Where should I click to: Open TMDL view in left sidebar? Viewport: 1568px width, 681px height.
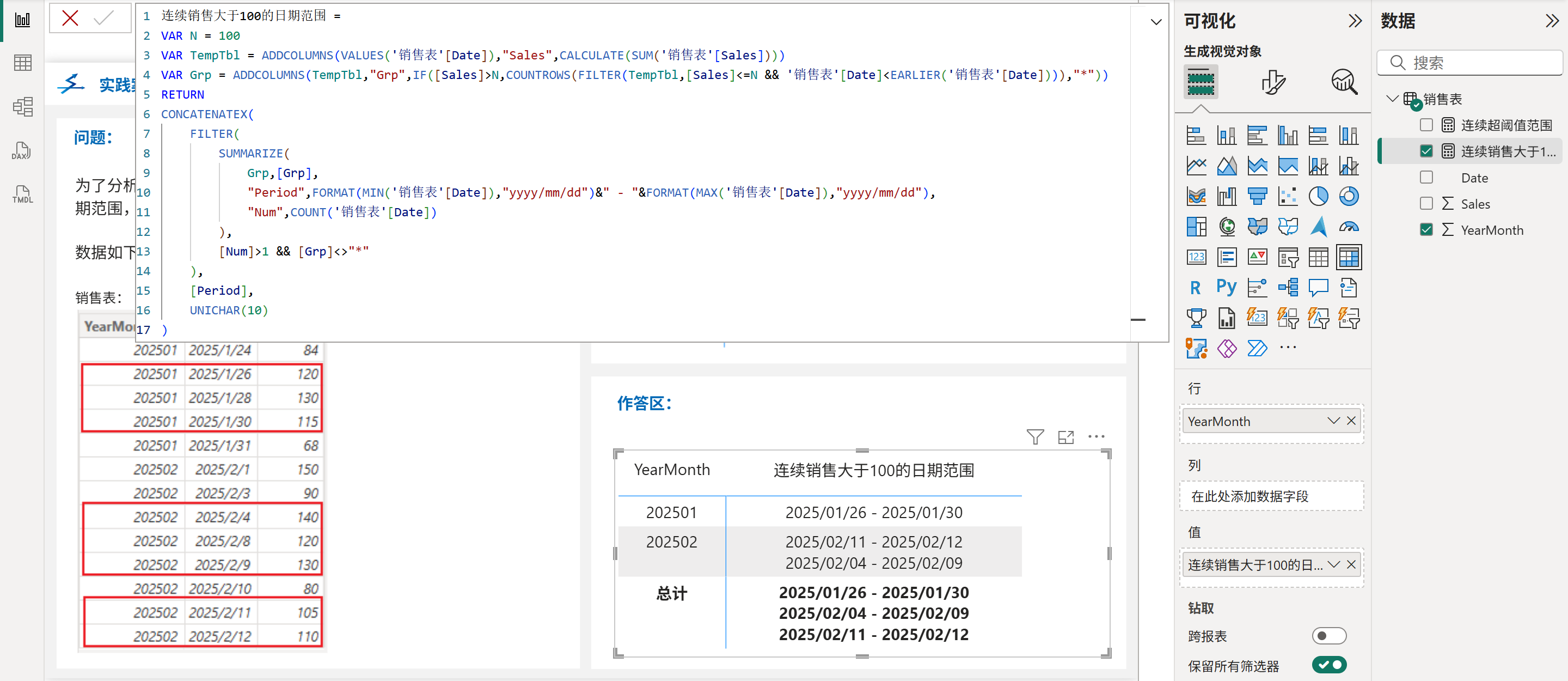tap(22, 194)
